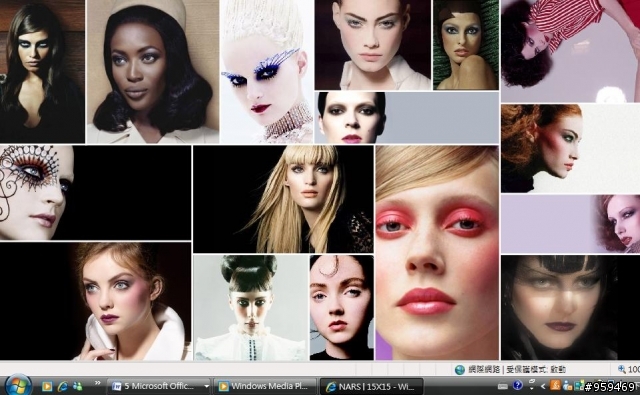
Task: Switch to the NARS | 15X15 browser taskbar button
Action: [x=371, y=386]
